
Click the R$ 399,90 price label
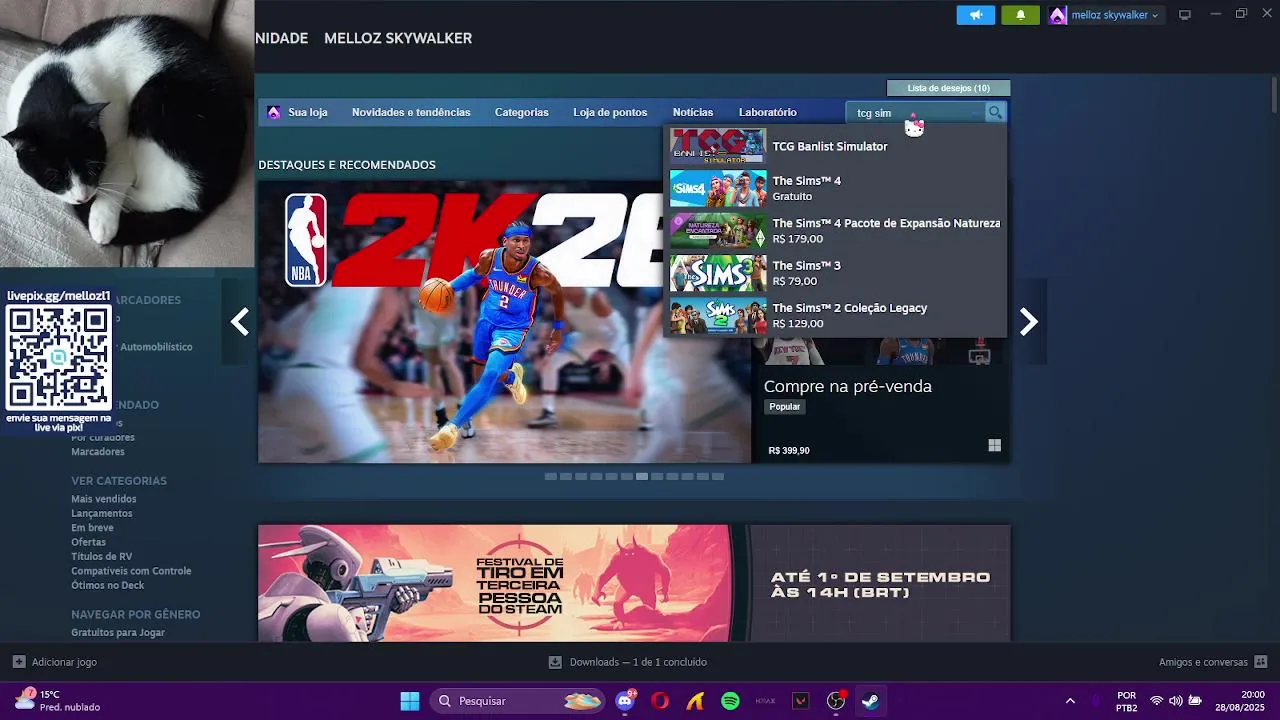click(x=789, y=451)
